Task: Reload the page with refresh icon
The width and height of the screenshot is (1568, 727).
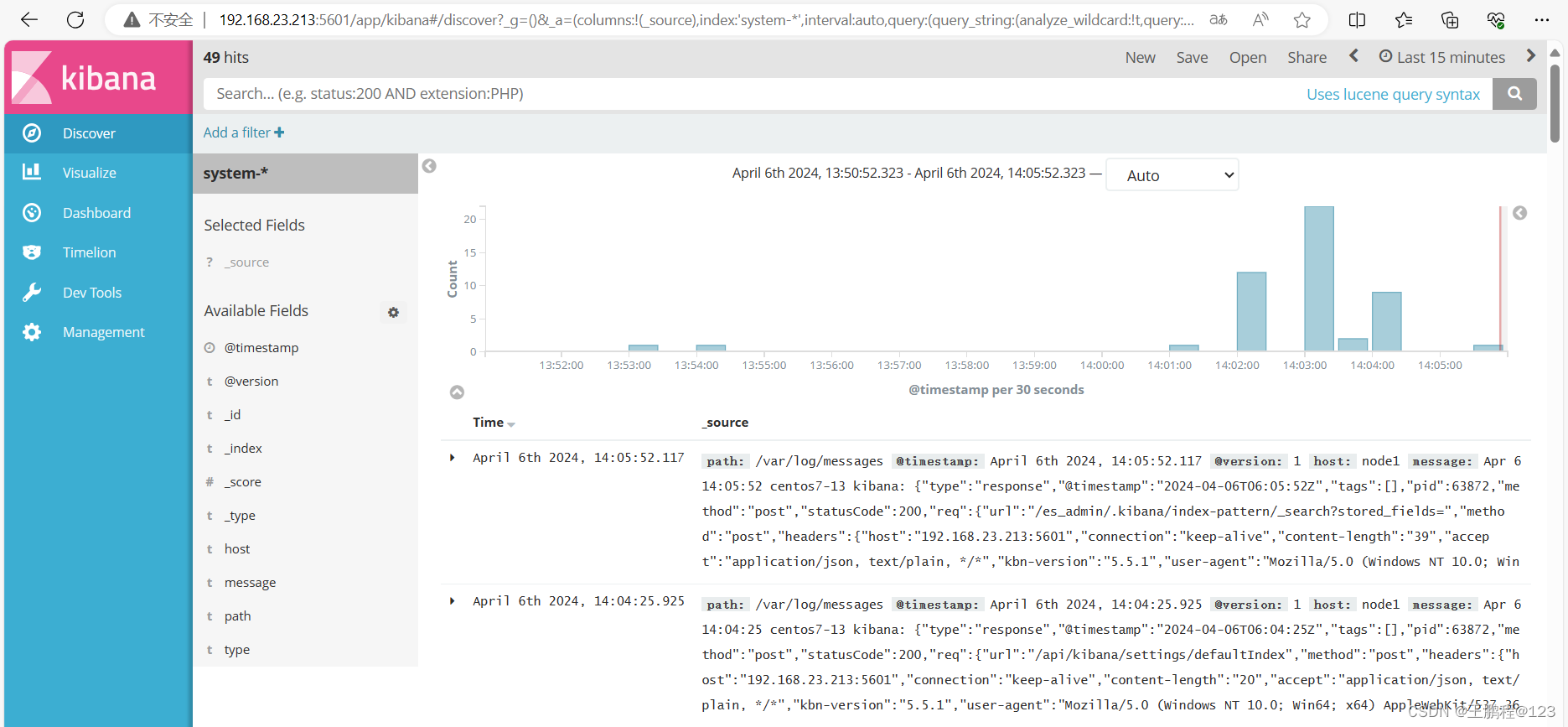Action: 75,19
